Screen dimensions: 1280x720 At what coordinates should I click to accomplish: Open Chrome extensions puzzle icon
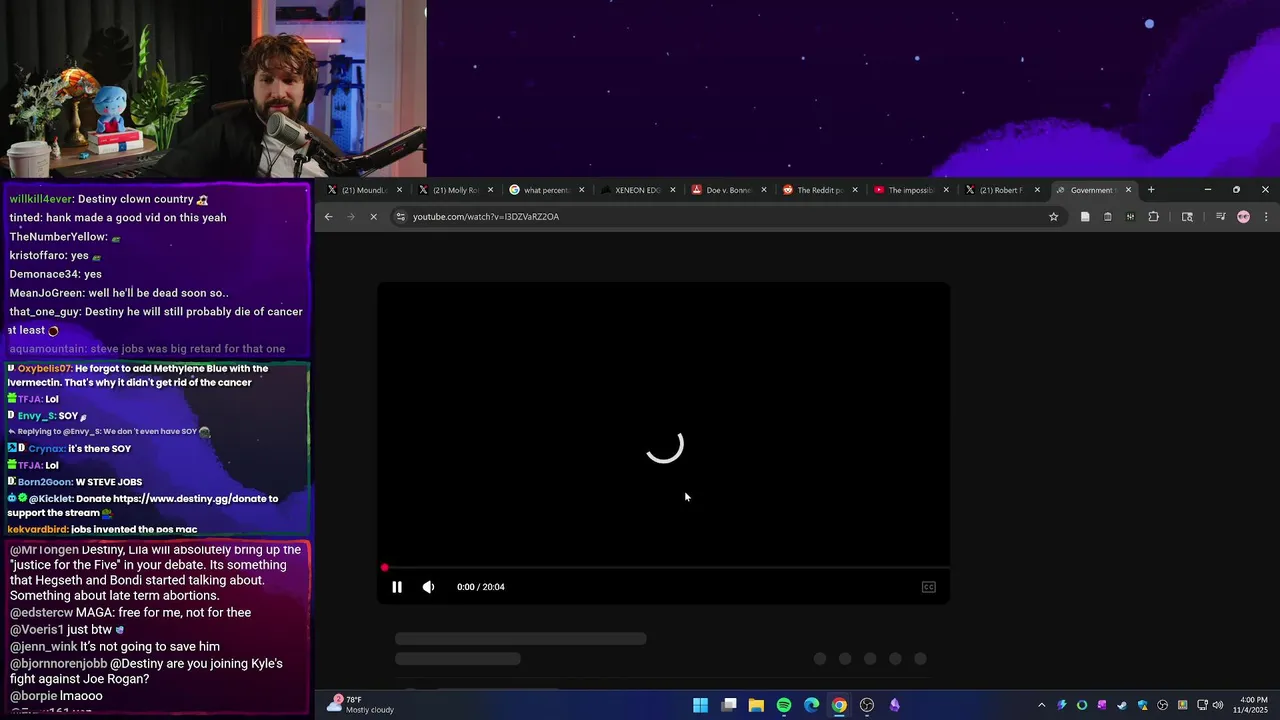[1153, 217]
